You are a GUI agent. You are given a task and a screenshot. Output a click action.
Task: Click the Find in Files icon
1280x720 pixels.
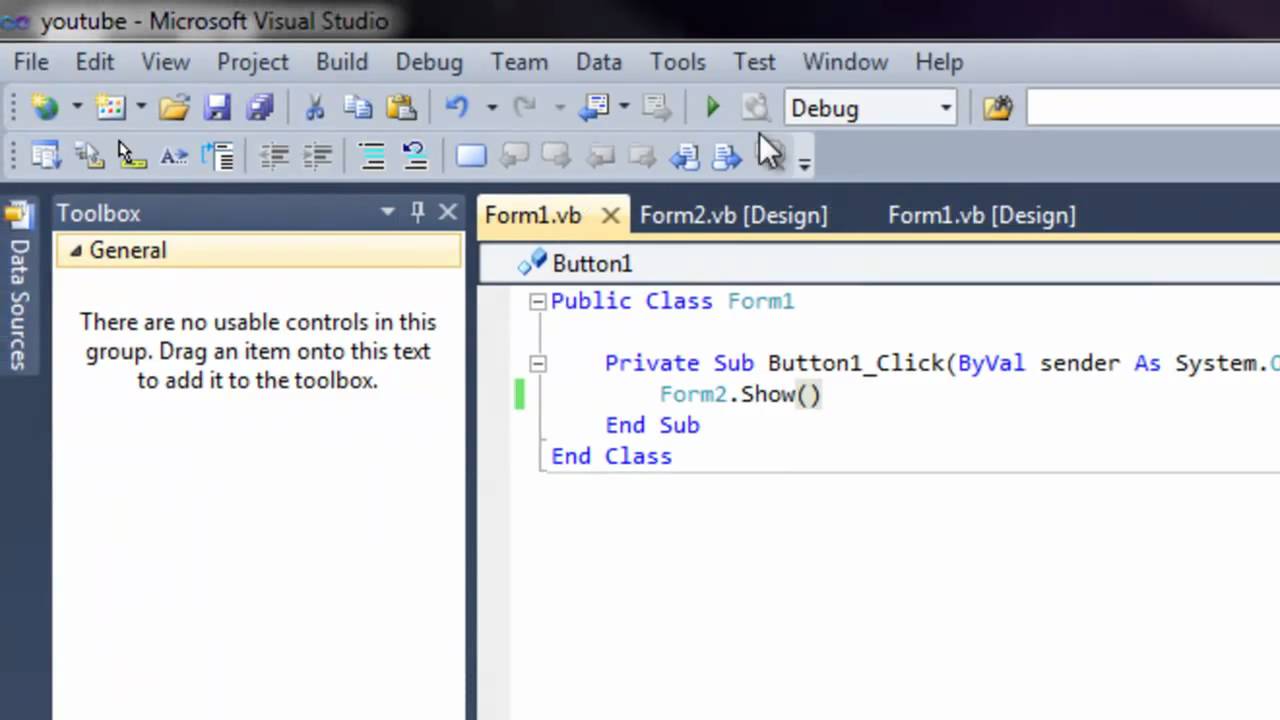(997, 107)
